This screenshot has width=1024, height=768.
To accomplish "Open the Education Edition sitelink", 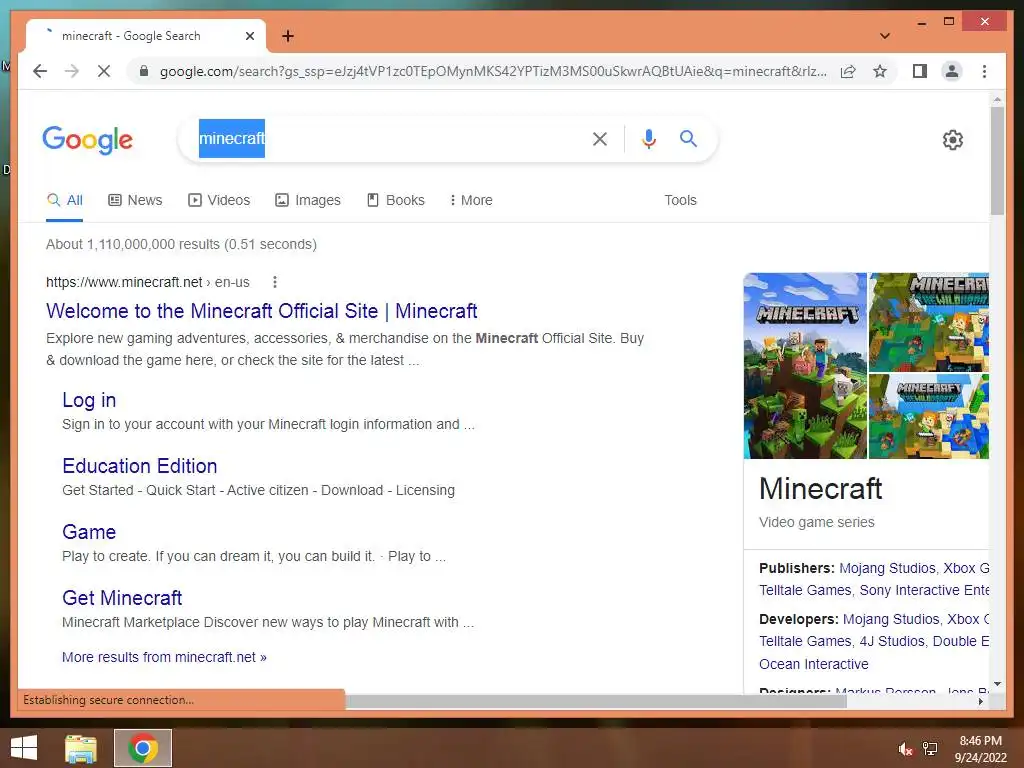I will (140, 466).
